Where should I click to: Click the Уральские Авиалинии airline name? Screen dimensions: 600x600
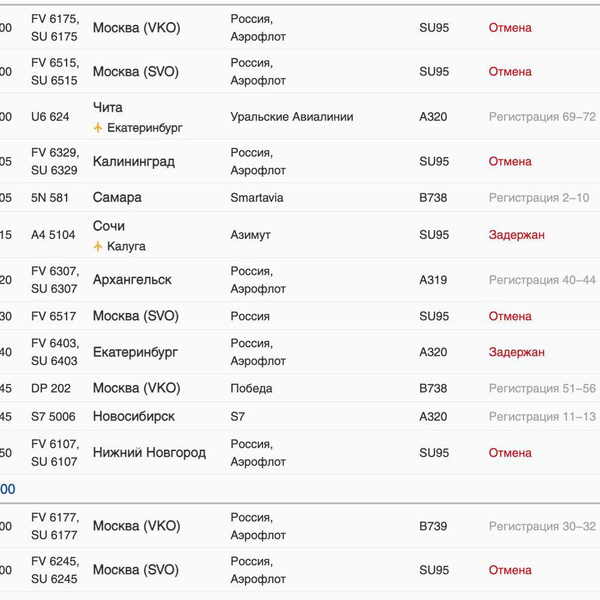(292, 117)
